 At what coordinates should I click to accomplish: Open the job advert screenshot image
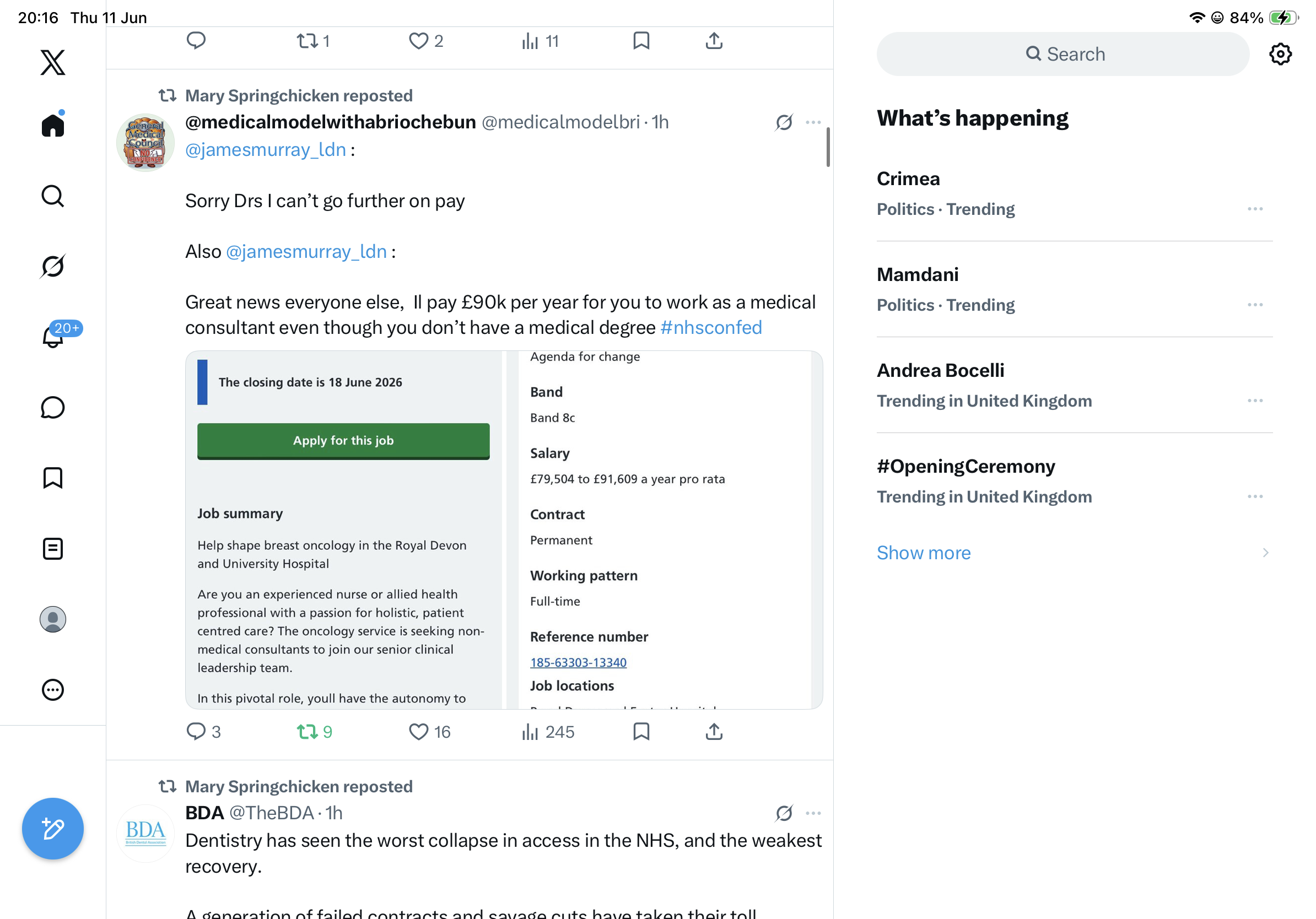pyautogui.click(x=504, y=530)
